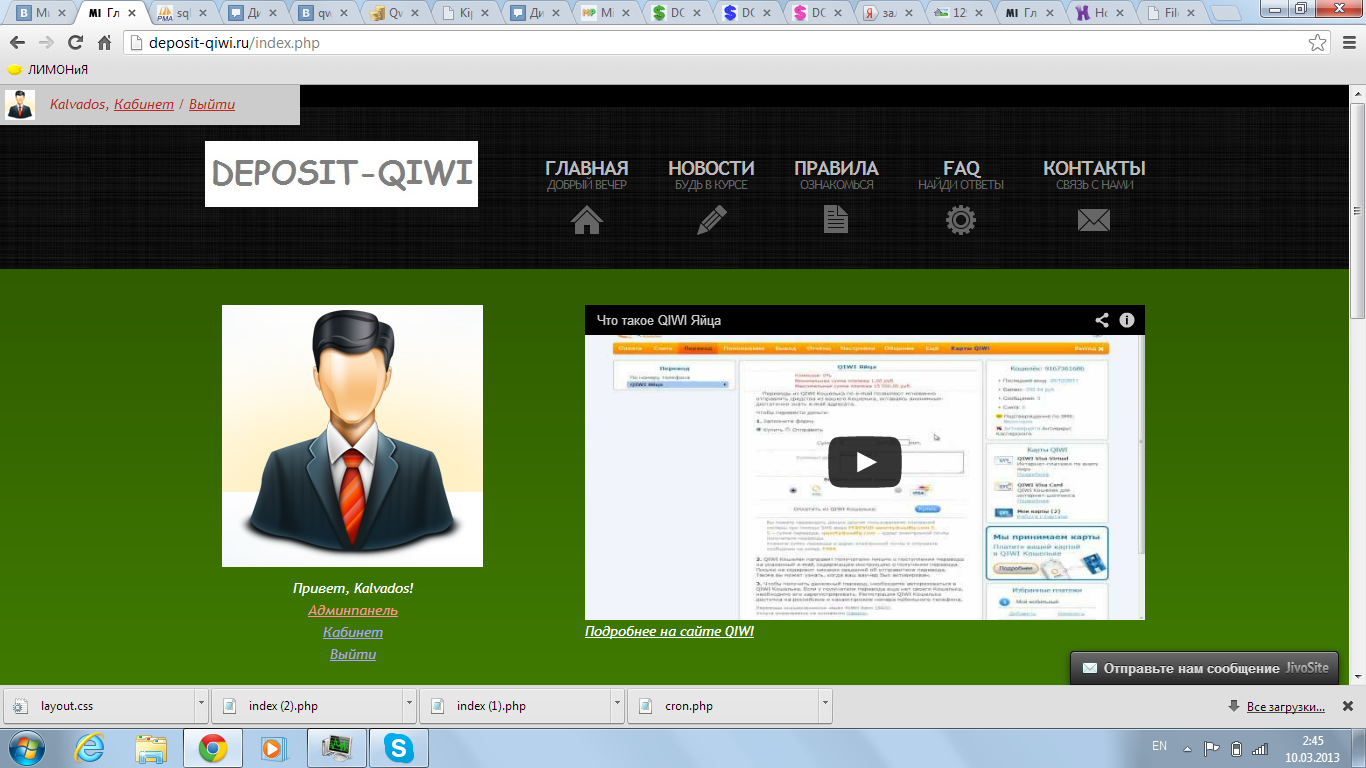Click the browser forward arrow
The height and width of the screenshot is (768, 1366).
coord(46,42)
